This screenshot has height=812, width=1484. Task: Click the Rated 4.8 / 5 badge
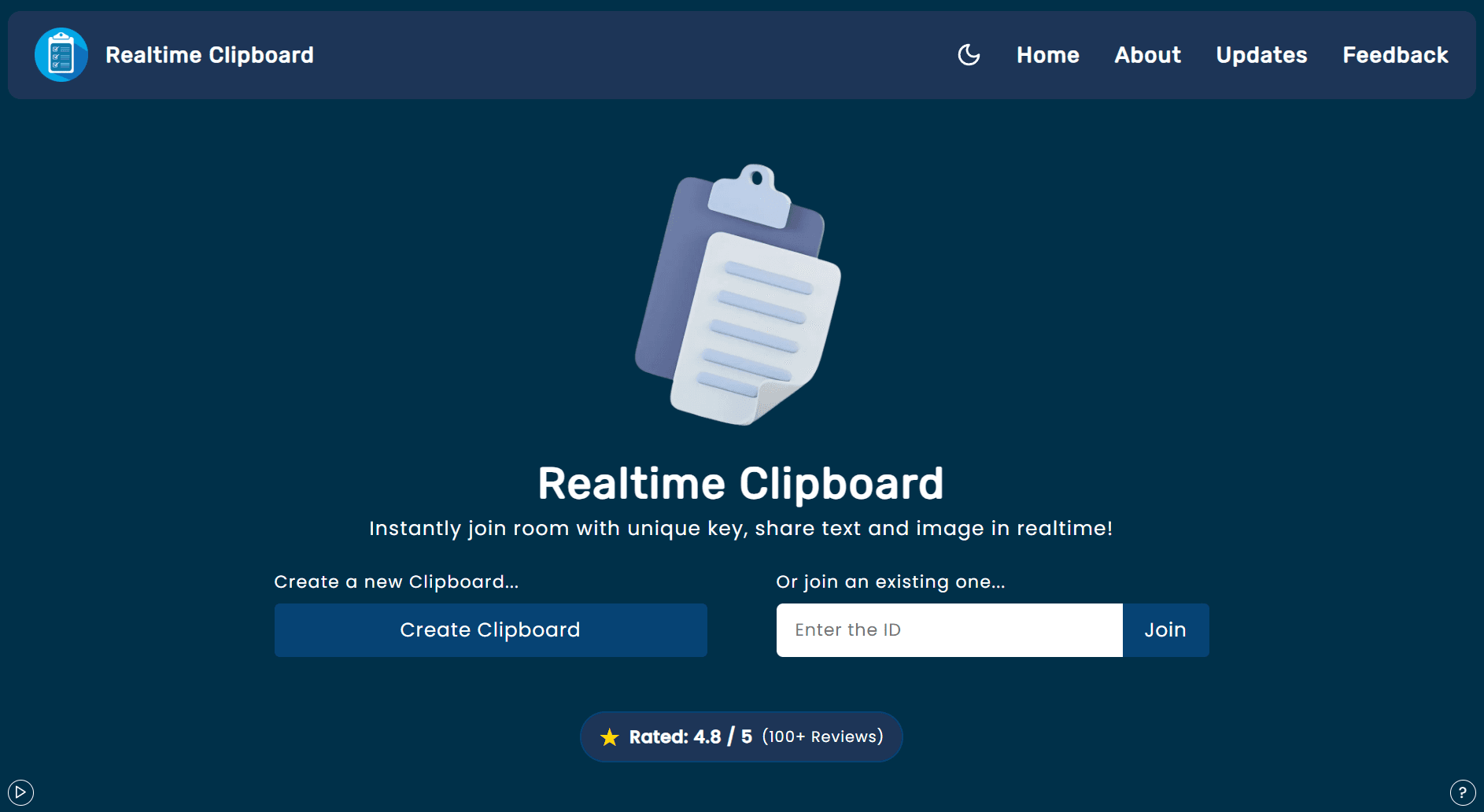click(740, 736)
